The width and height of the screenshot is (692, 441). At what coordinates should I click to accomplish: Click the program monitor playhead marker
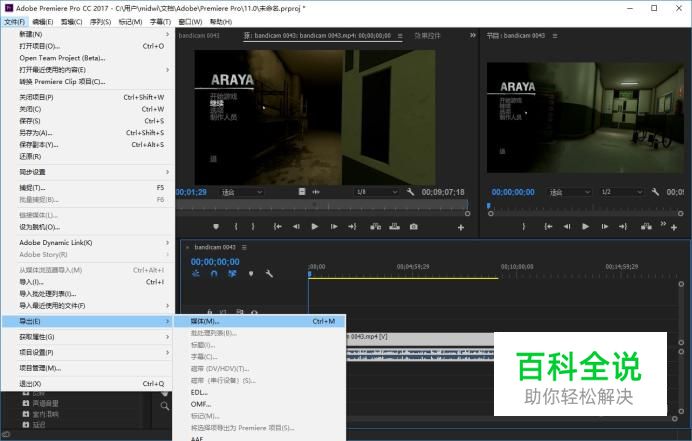[x=489, y=206]
